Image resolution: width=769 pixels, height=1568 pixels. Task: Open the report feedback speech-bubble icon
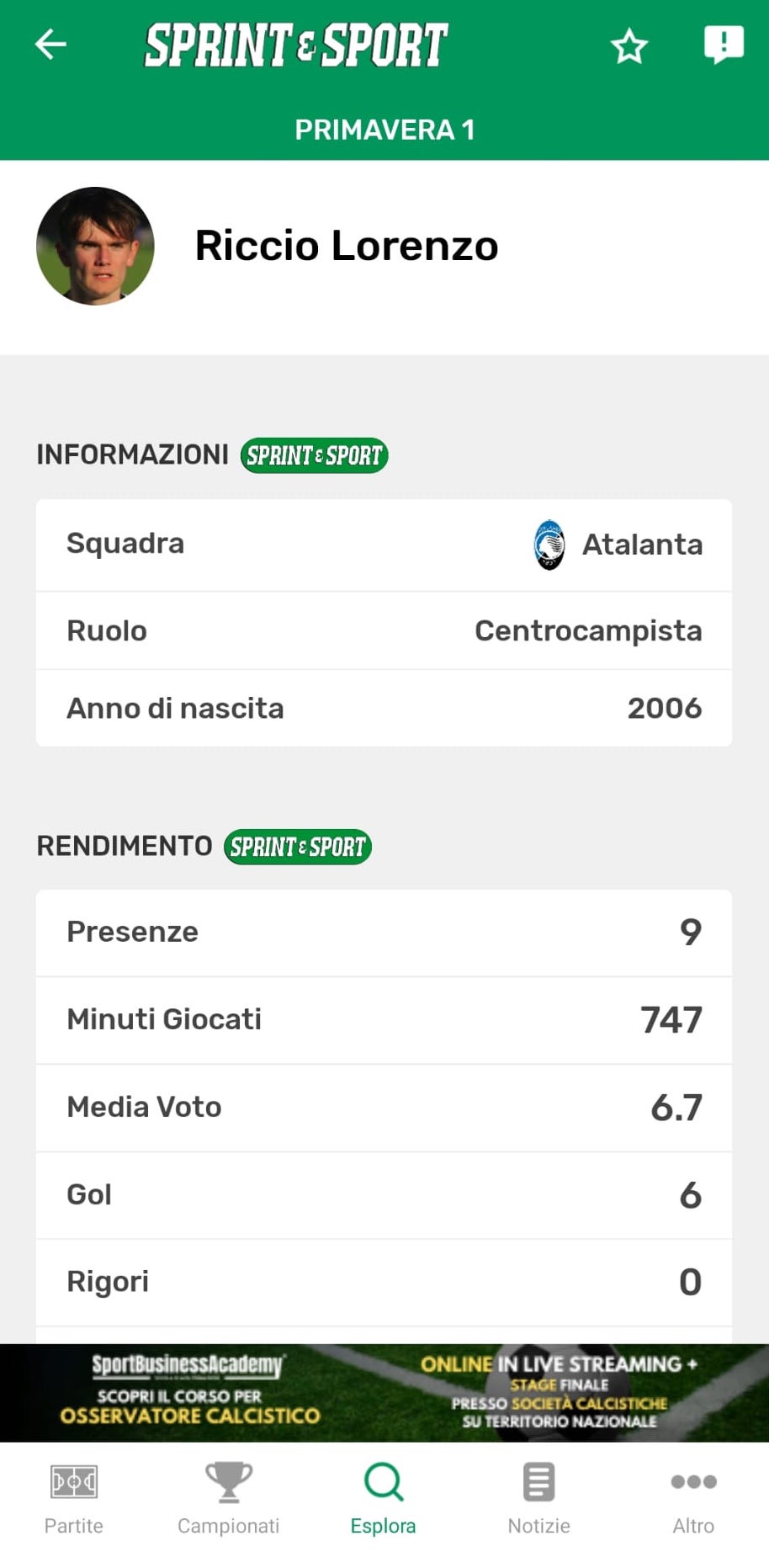(x=723, y=45)
